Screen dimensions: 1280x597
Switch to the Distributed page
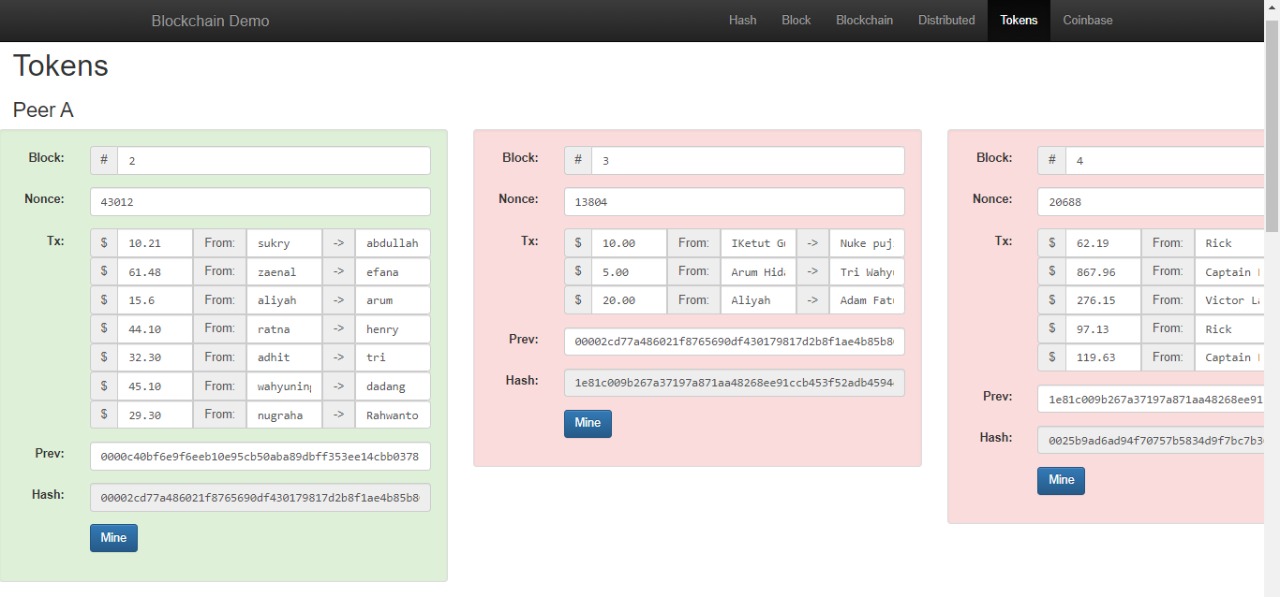coord(946,20)
